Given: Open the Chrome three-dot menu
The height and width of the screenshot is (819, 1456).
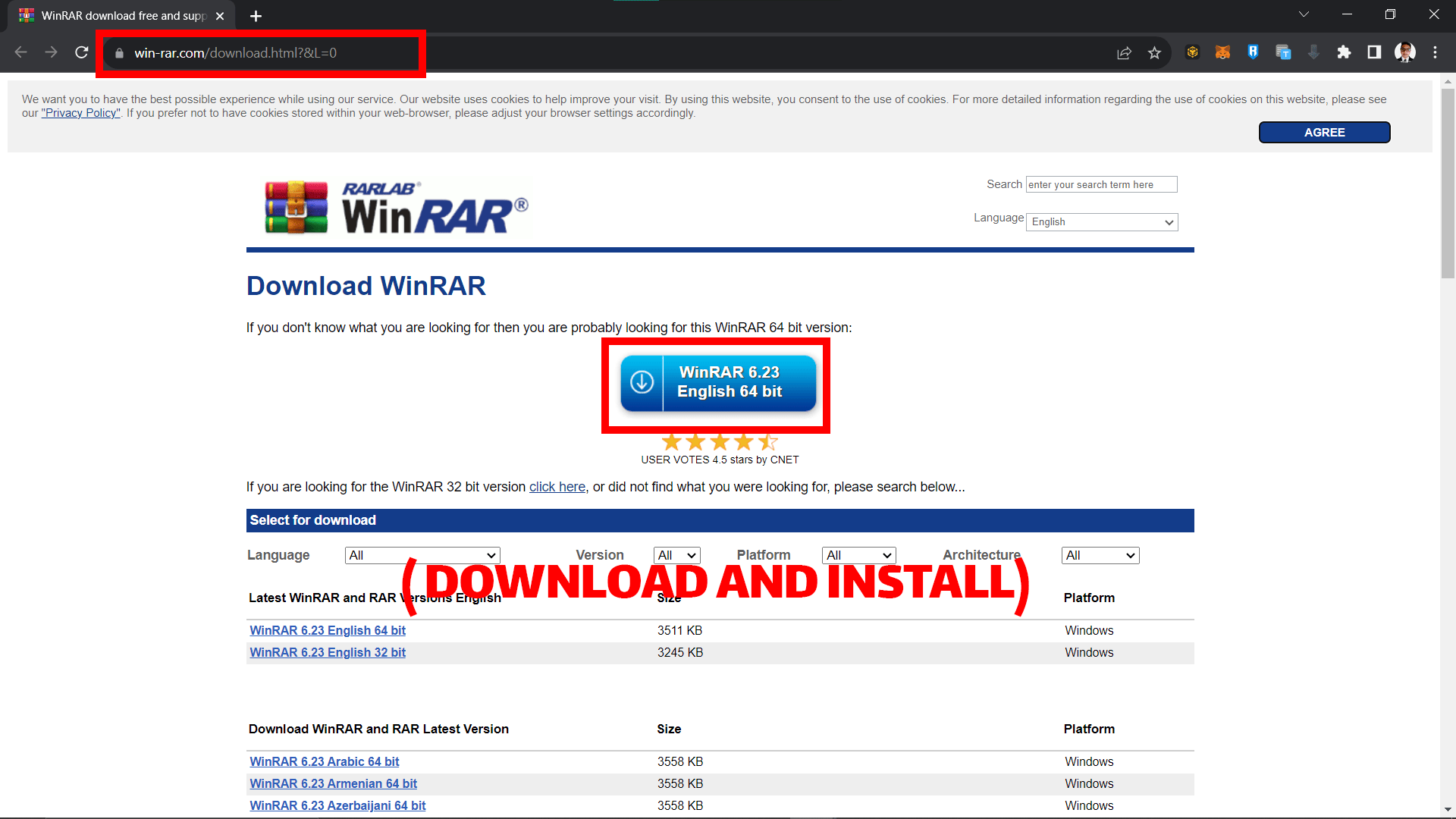Looking at the screenshot, I should (x=1436, y=52).
